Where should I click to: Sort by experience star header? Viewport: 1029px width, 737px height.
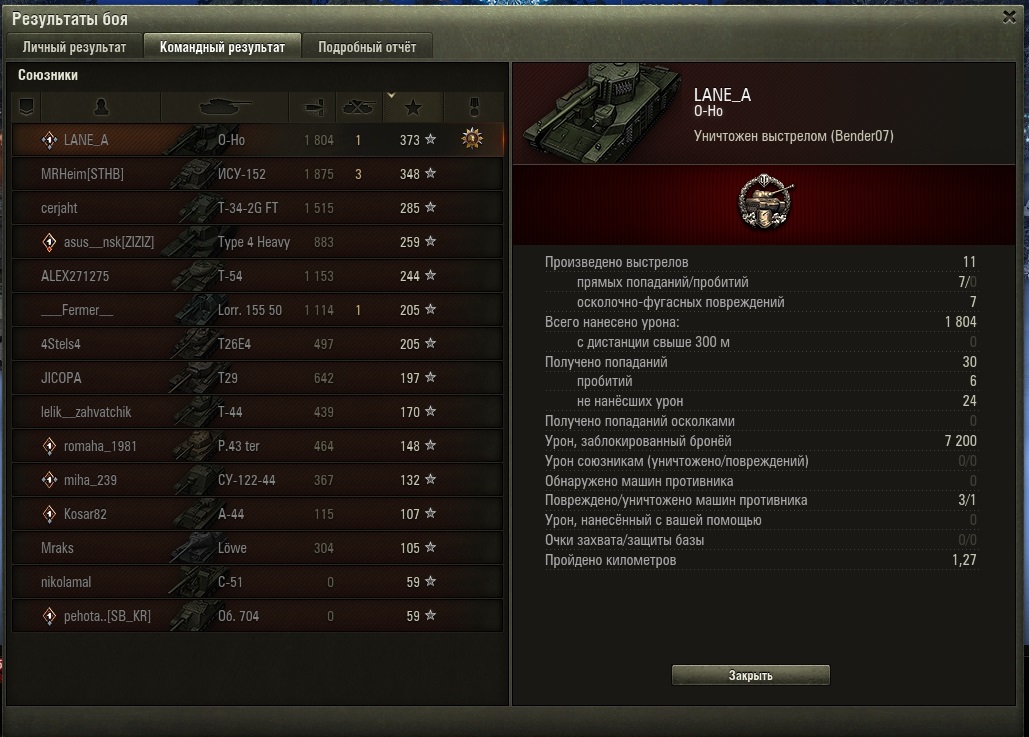point(413,106)
